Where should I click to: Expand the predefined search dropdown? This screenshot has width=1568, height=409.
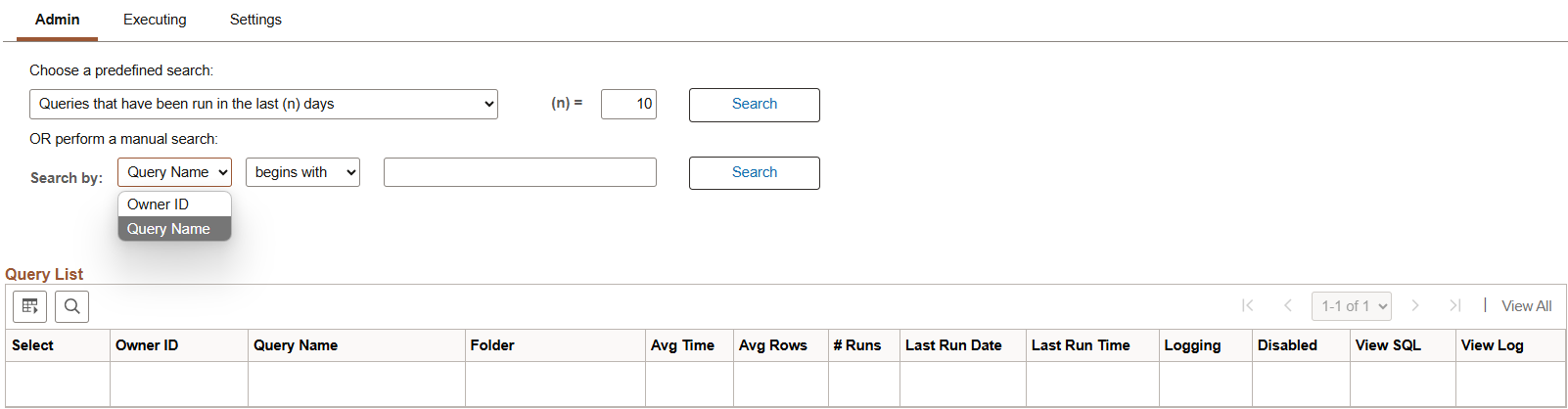263,104
